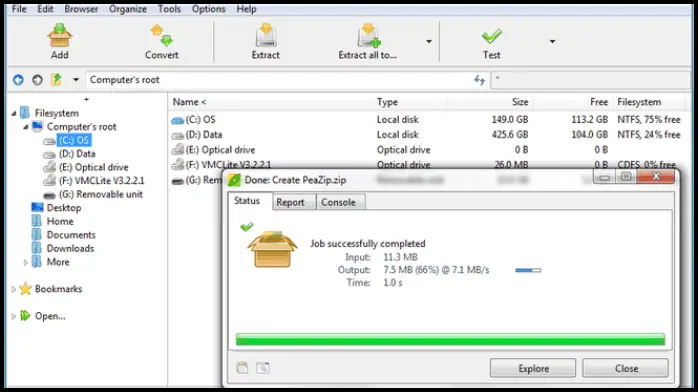Click the search filter field
Viewport: 698px width, 392px height.
click(x=590, y=80)
